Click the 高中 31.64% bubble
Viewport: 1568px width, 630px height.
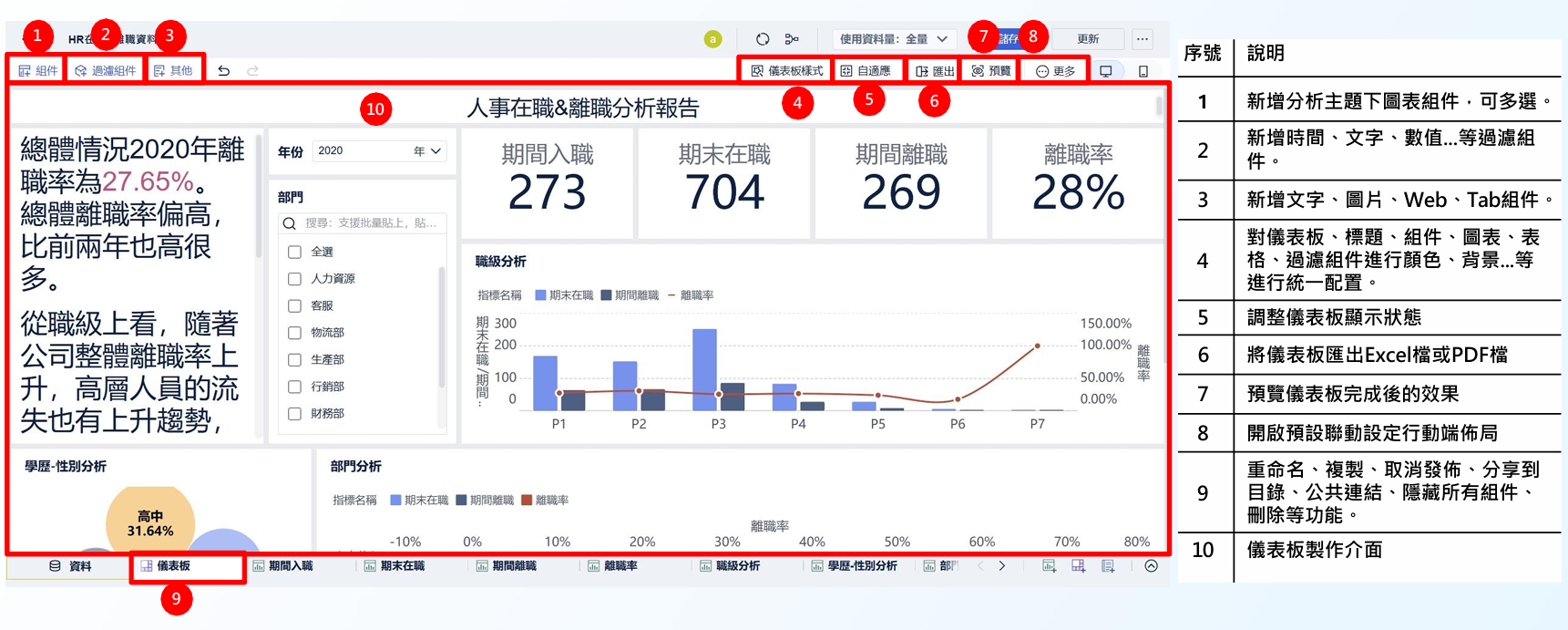(150, 520)
